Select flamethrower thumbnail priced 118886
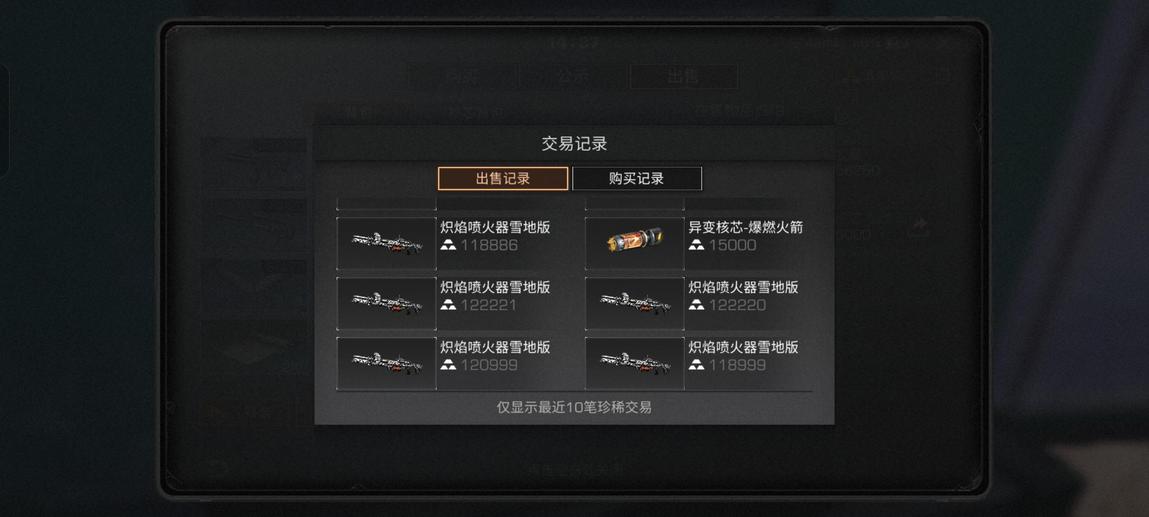1149x517 pixels. coord(387,242)
